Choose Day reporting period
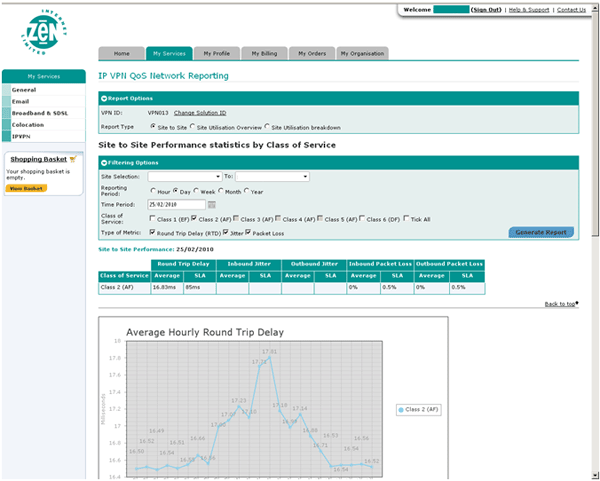The image size is (600, 481). pos(175,190)
